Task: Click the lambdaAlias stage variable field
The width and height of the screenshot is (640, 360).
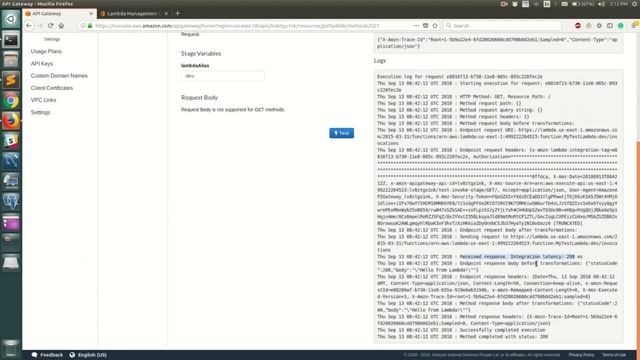Action: [223, 76]
